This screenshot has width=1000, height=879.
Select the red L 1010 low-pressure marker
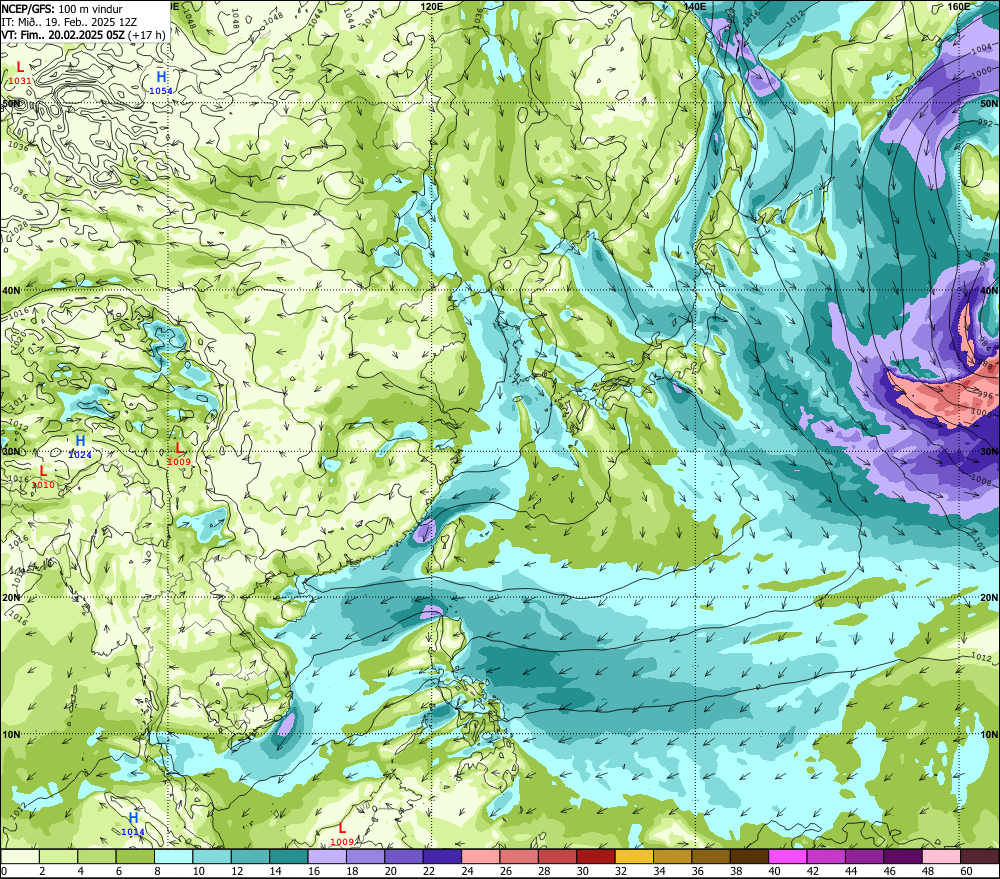click(x=43, y=477)
